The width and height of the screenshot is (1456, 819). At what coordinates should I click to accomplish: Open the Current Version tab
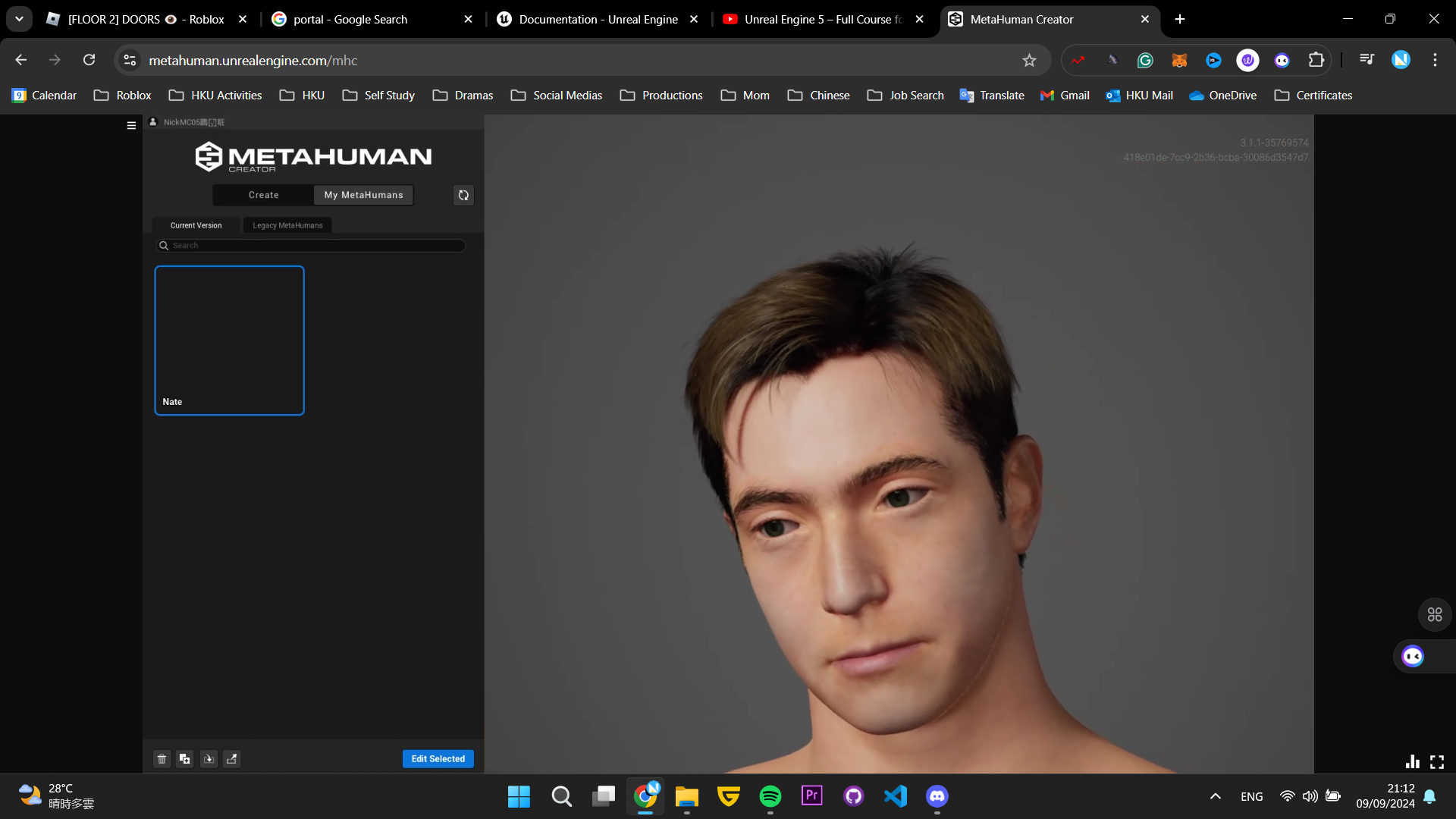(x=196, y=225)
